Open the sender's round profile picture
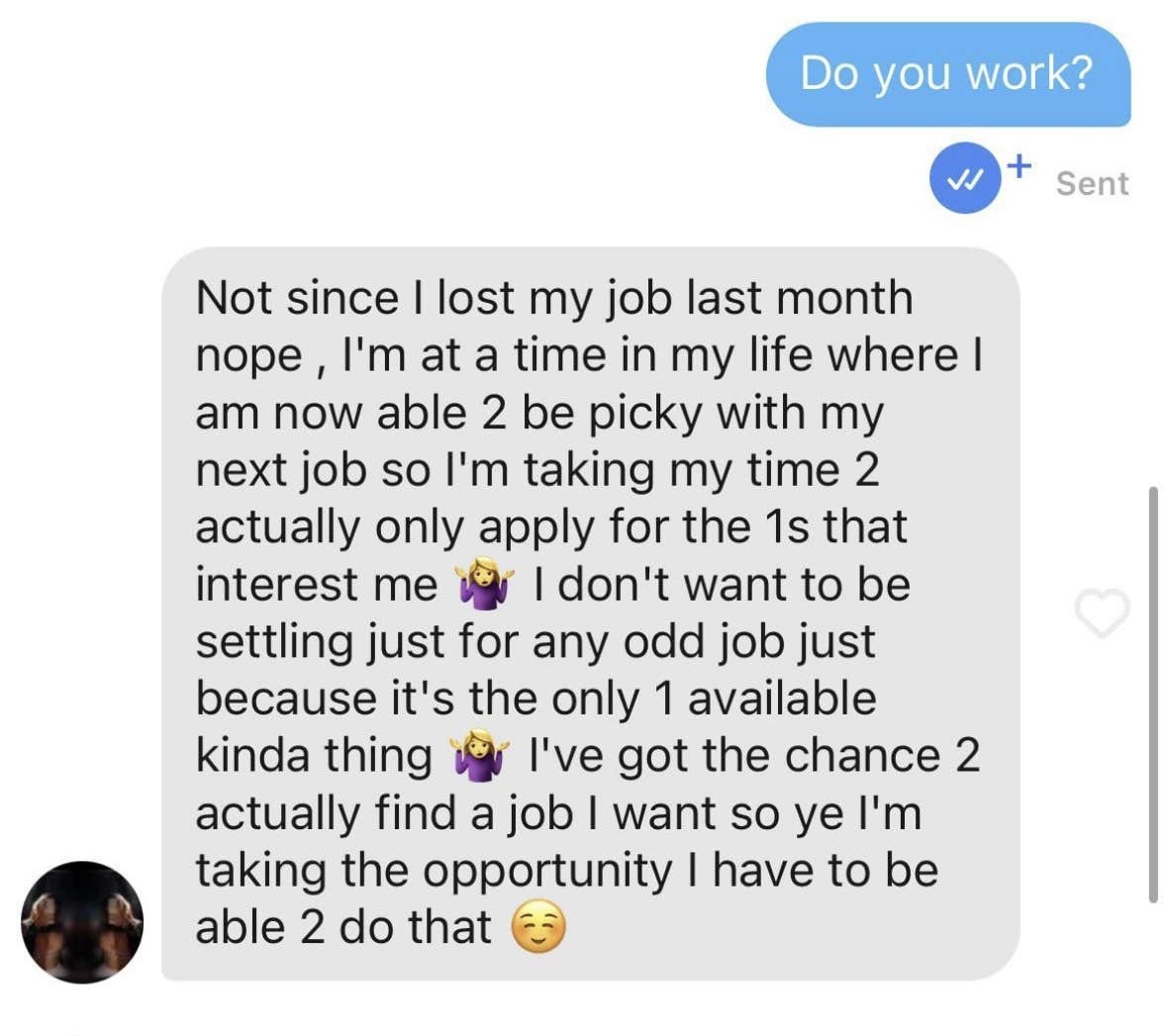1167x1036 pixels. (x=82, y=922)
